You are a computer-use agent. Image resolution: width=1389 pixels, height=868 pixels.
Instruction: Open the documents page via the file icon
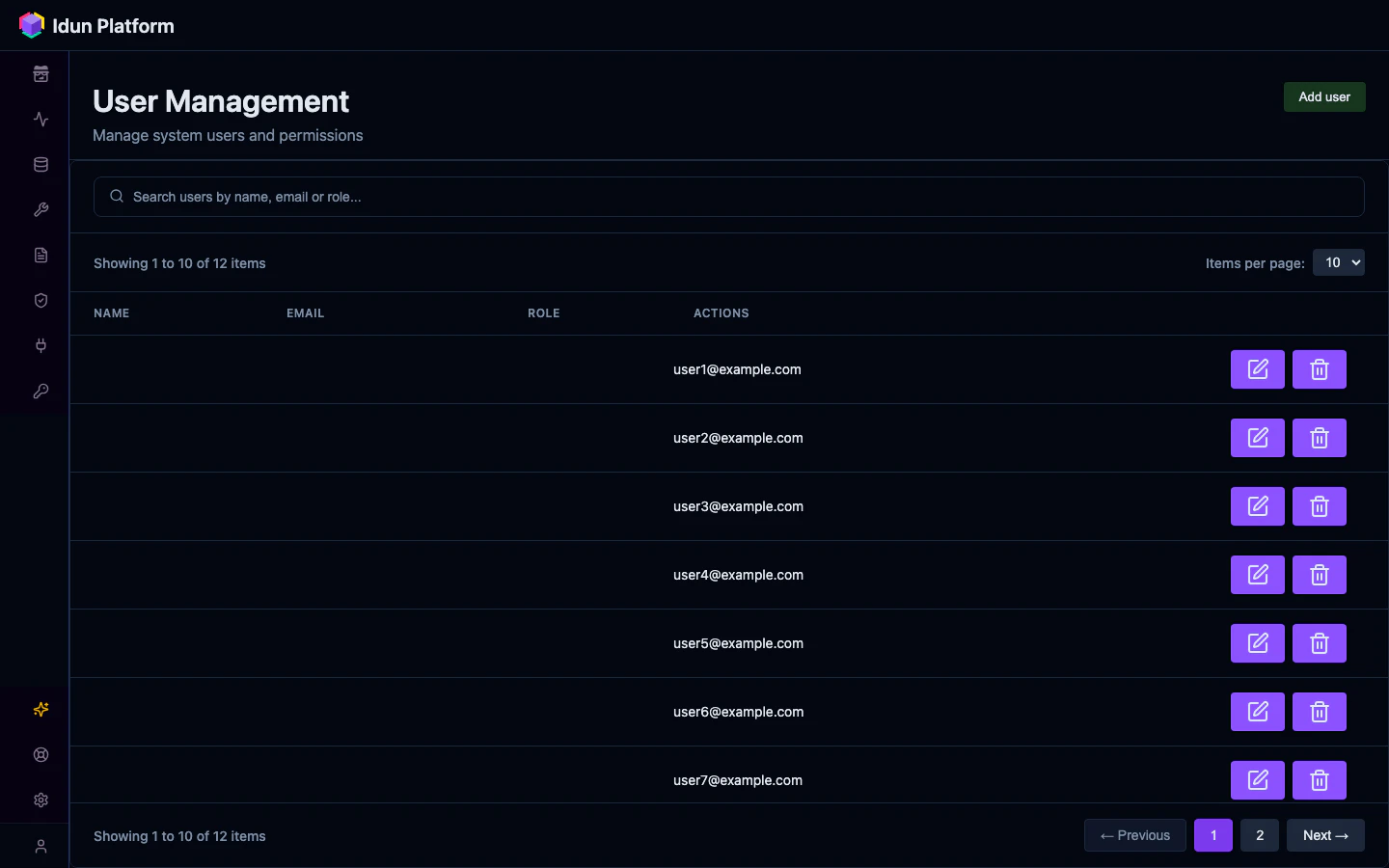tap(41, 255)
